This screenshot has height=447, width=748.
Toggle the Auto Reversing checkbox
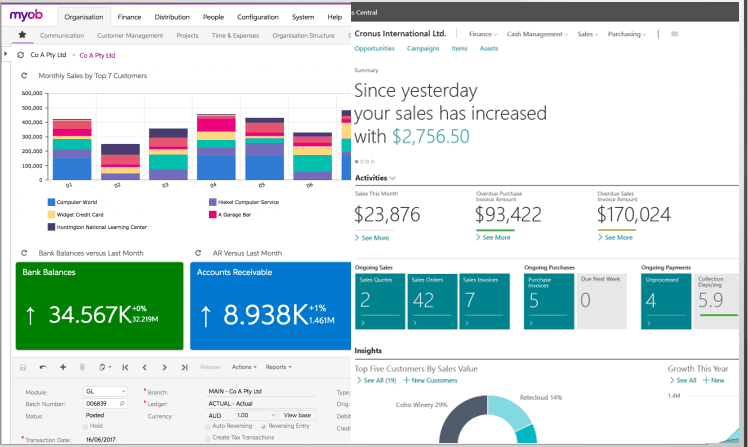coord(208,426)
